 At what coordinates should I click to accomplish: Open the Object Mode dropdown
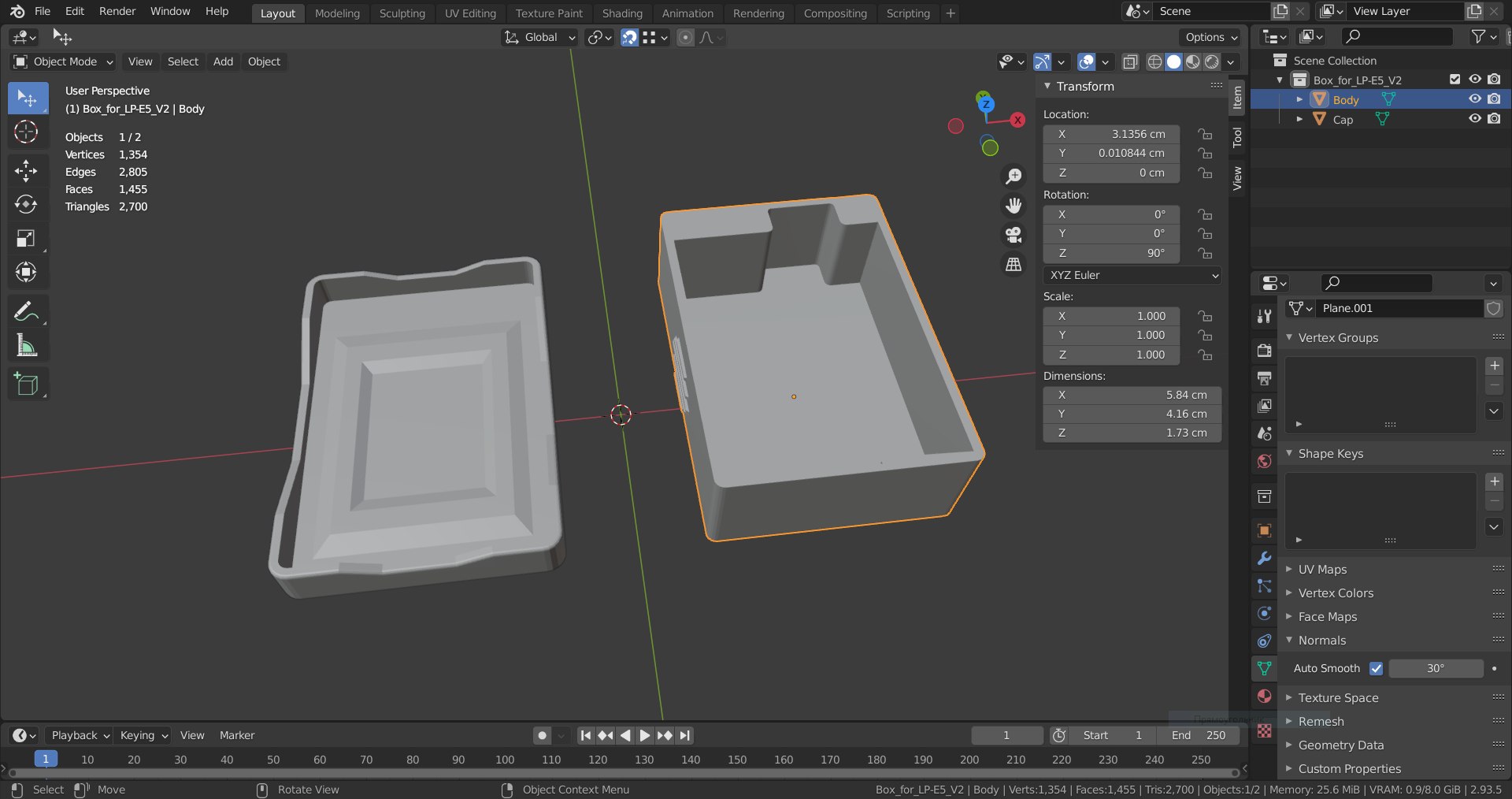pyautogui.click(x=64, y=61)
